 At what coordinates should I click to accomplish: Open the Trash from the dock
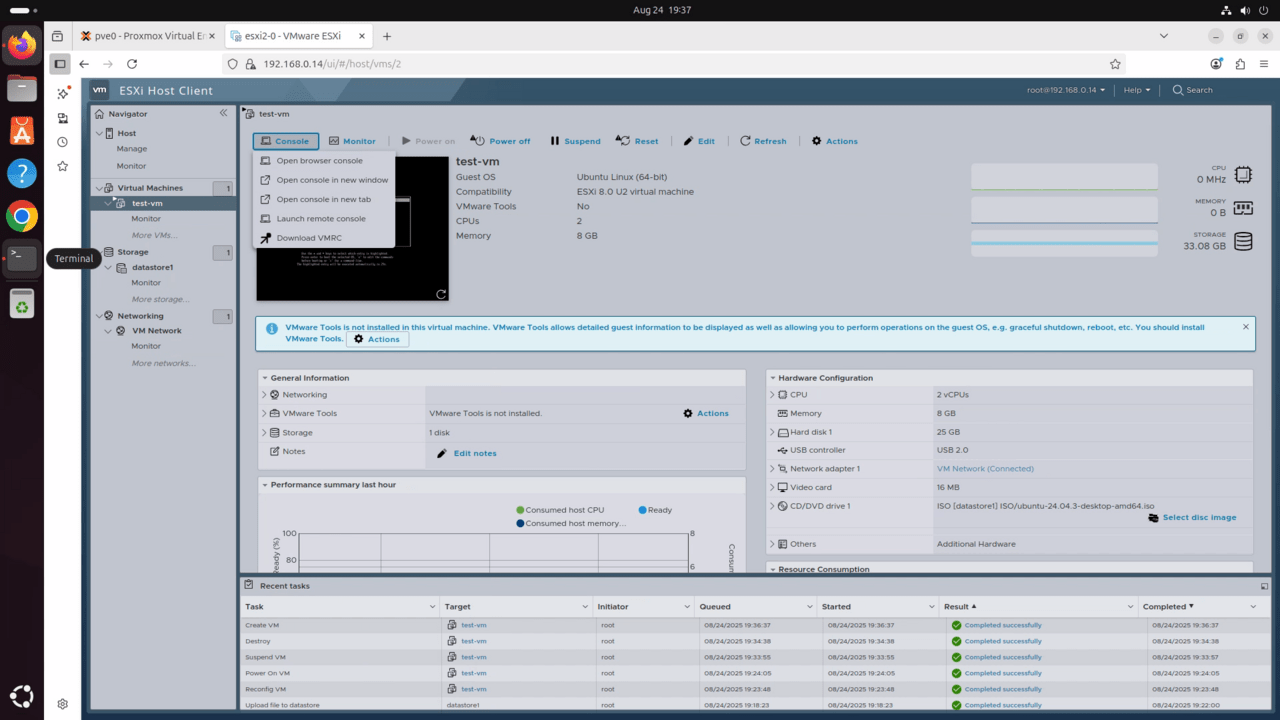(x=22, y=303)
